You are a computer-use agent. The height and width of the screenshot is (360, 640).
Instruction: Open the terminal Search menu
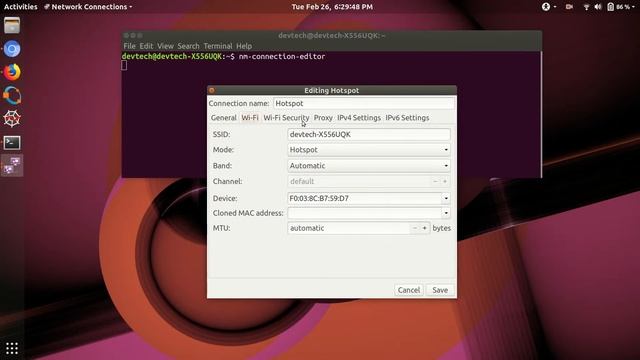click(188, 46)
